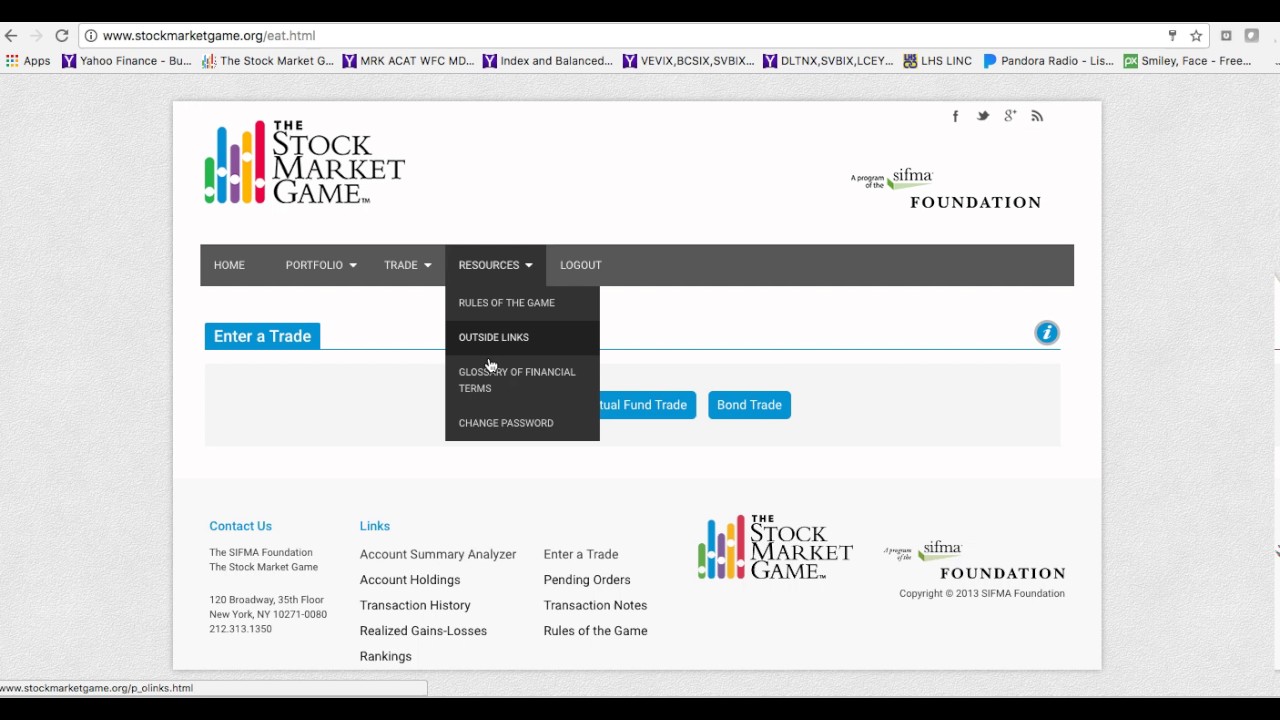Open Realized Gains-Losses footer link
Viewport: 1280px width, 720px height.
click(x=423, y=631)
